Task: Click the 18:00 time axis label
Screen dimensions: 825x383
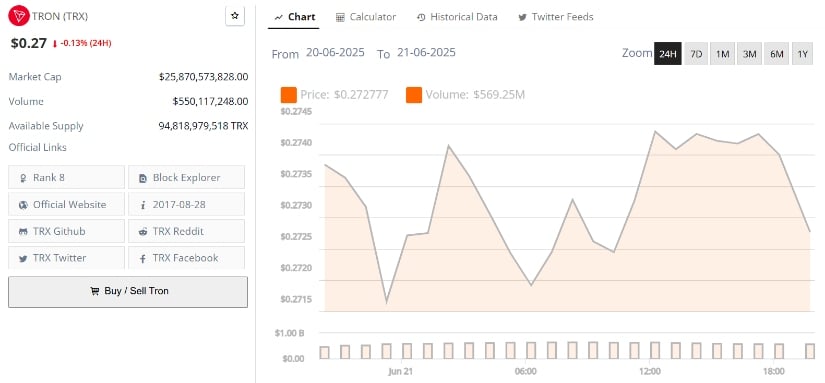Action: pyautogui.click(x=775, y=371)
